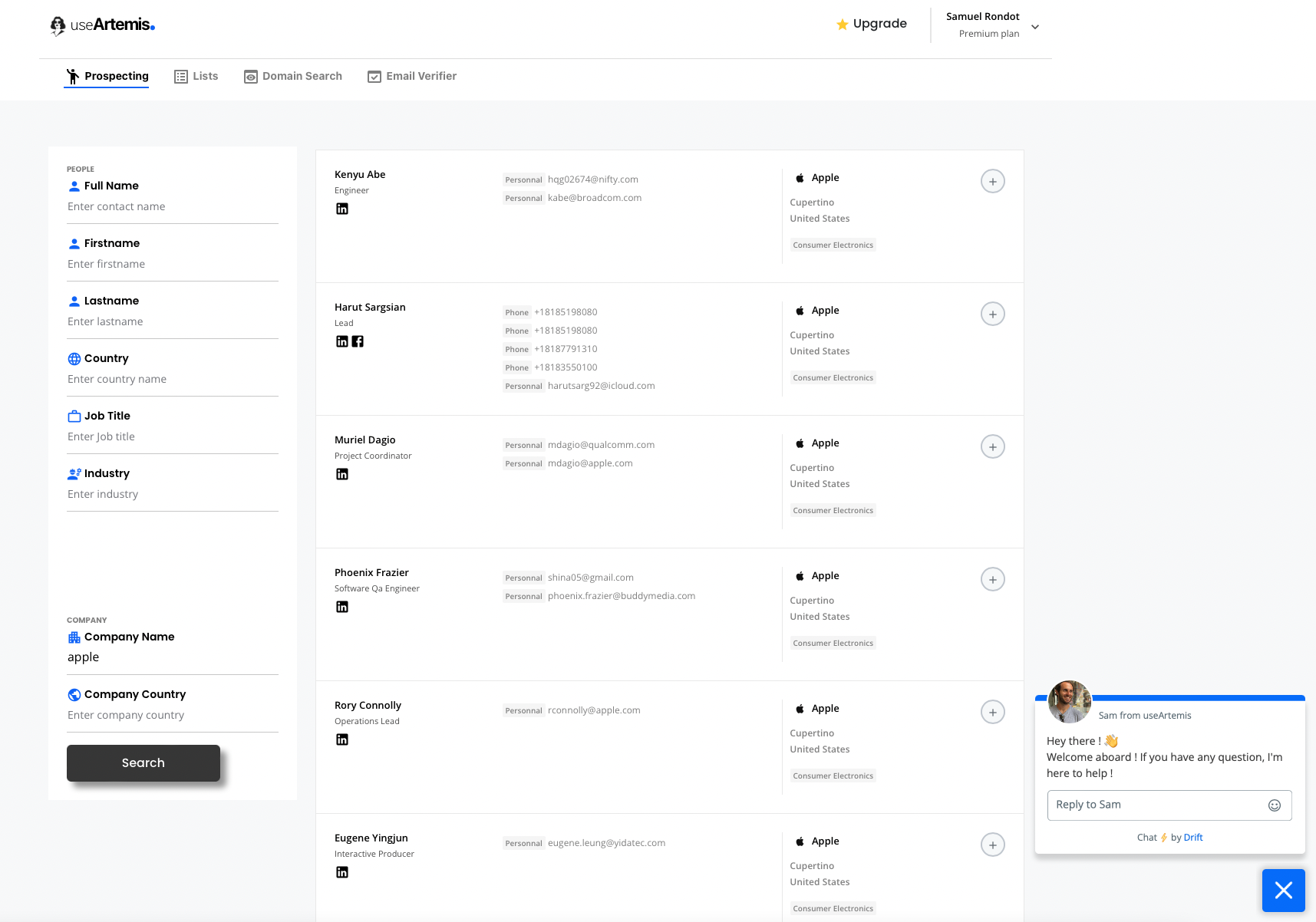The height and width of the screenshot is (922, 1316).
Task: Open the Drift link in chat
Action: (x=1193, y=838)
